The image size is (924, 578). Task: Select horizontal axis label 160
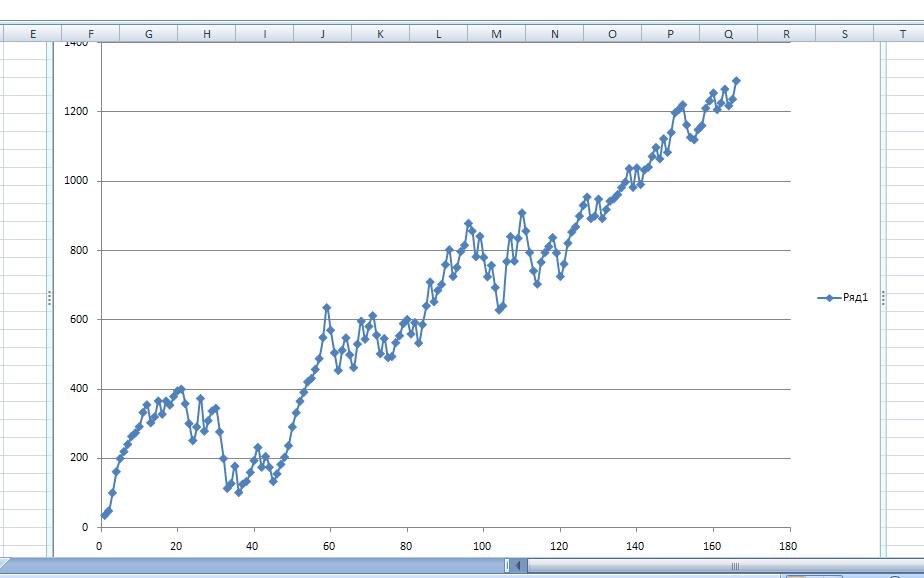point(712,546)
